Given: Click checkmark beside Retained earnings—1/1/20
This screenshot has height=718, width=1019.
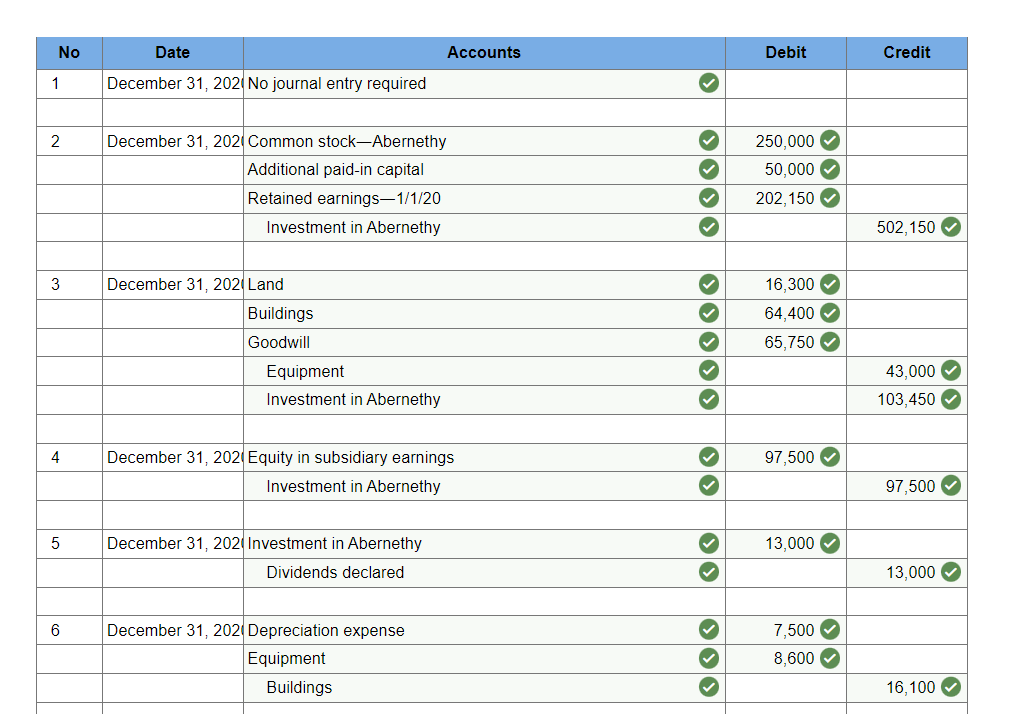Looking at the screenshot, I should [x=708, y=198].
